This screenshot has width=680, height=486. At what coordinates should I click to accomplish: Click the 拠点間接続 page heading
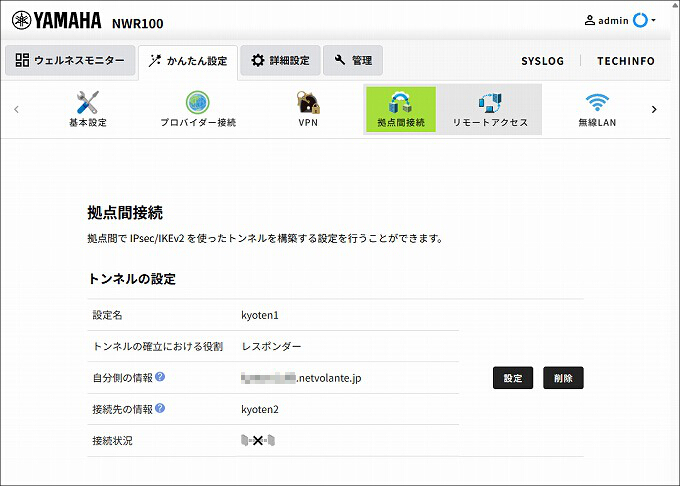[x=125, y=212]
